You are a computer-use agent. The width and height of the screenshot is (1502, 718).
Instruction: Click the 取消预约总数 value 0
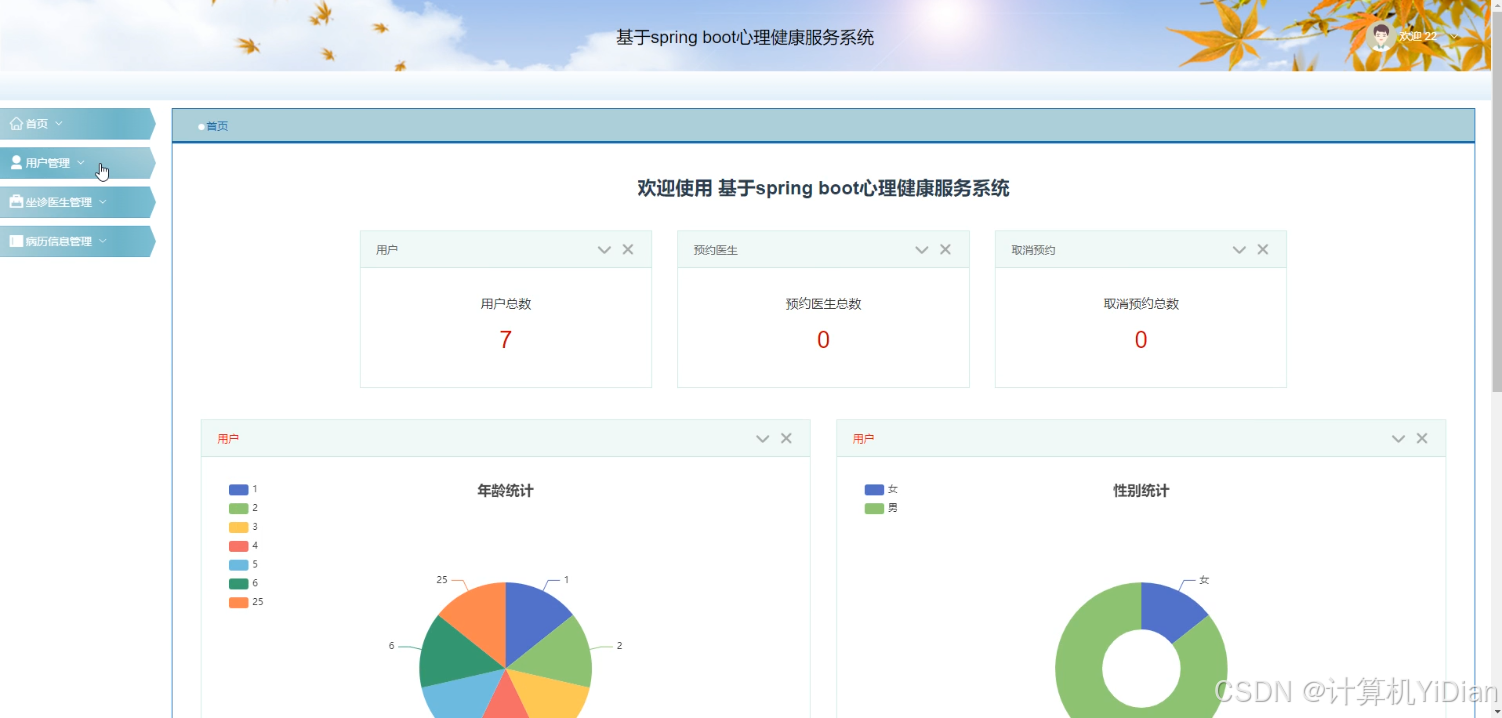coord(1141,340)
